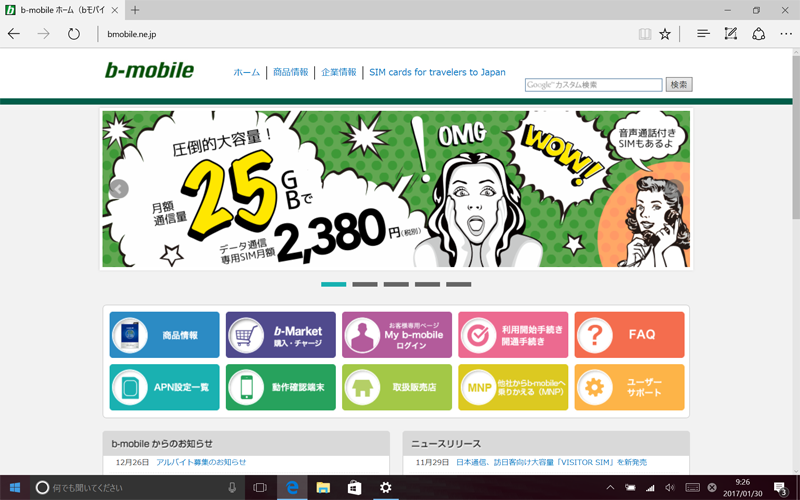The width and height of the screenshot is (800, 500).
Task: Open the VISITOR SIM news release link
Action: tap(552, 462)
